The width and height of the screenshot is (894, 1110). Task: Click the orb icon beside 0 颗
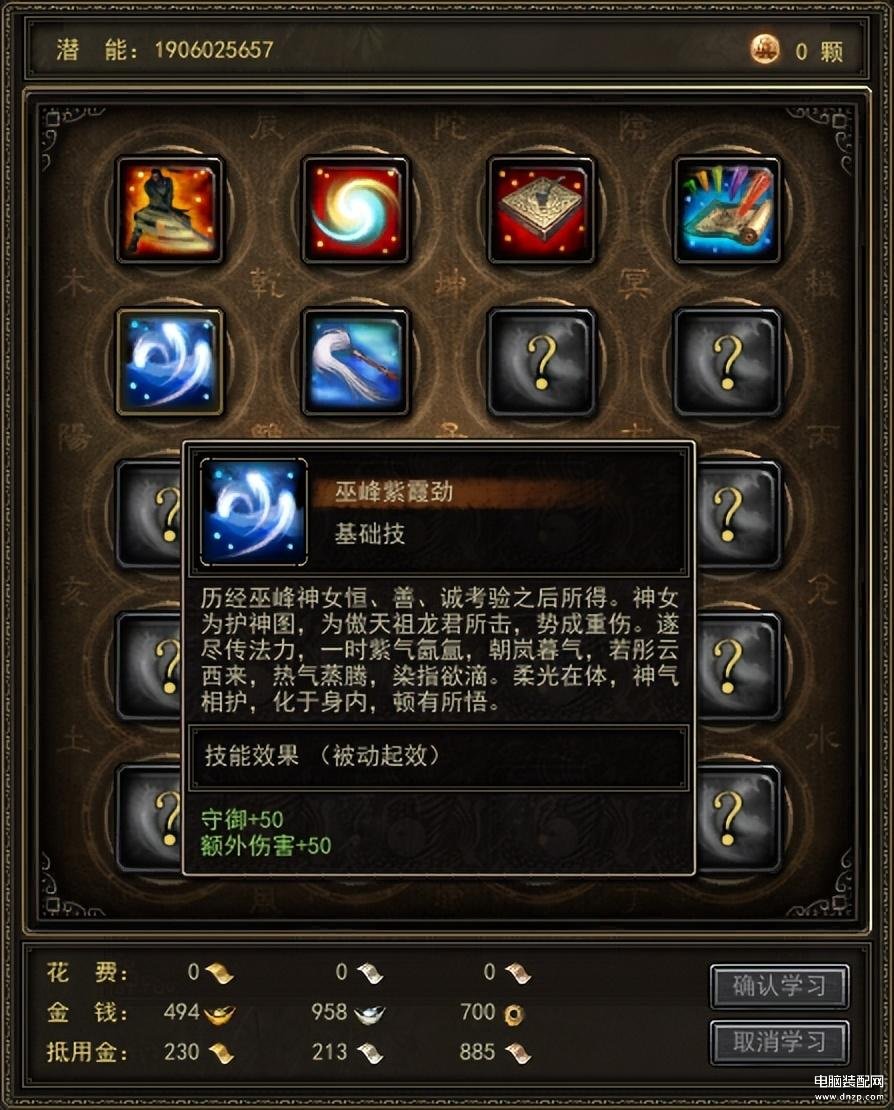click(x=765, y=50)
